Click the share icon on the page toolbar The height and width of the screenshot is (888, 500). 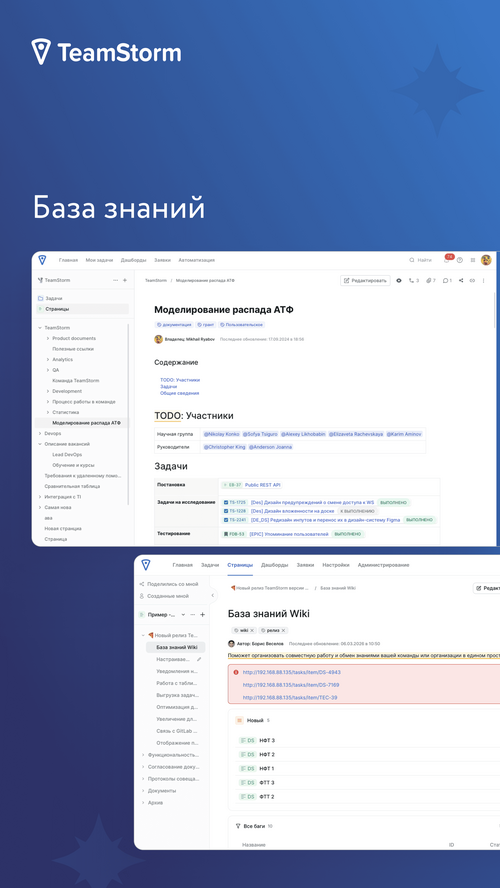pyautogui.click(x=461, y=280)
